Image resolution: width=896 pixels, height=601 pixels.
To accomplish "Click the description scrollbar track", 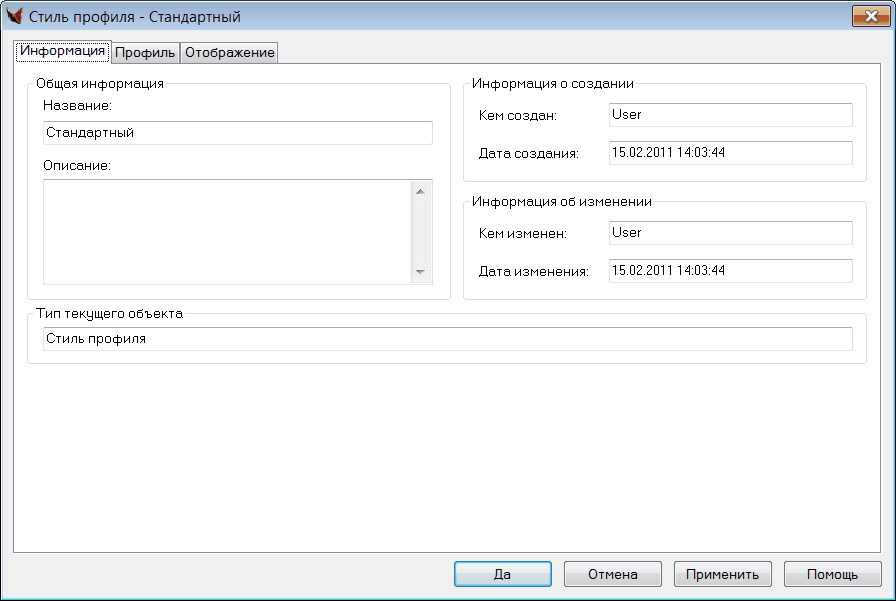I will tap(420, 232).
